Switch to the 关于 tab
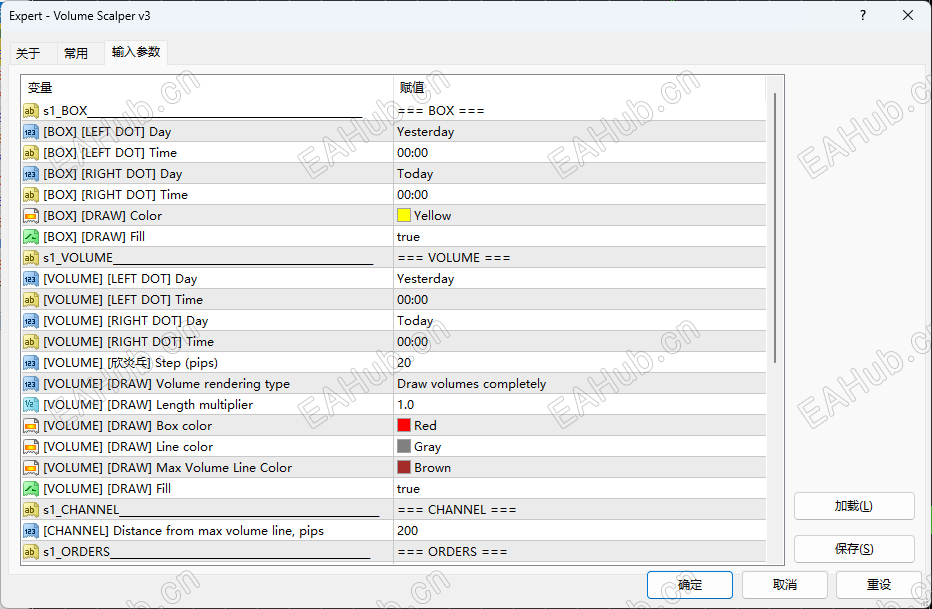Image resolution: width=932 pixels, height=609 pixels. (28, 53)
